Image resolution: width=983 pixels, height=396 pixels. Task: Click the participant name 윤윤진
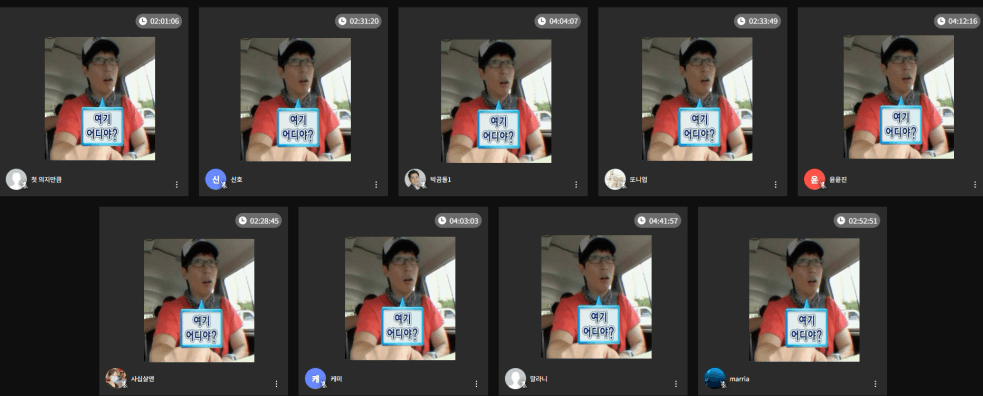[x=838, y=180]
